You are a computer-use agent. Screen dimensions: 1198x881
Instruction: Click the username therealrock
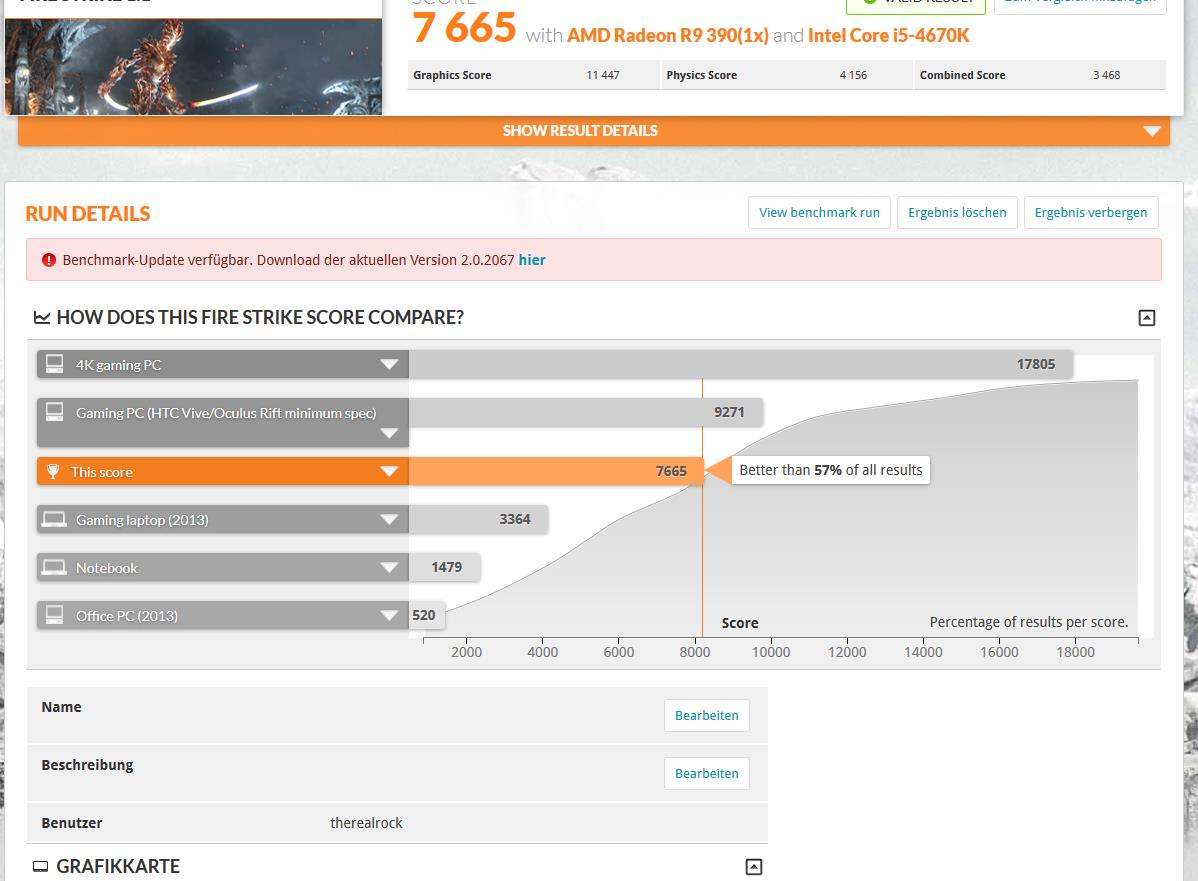point(366,823)
